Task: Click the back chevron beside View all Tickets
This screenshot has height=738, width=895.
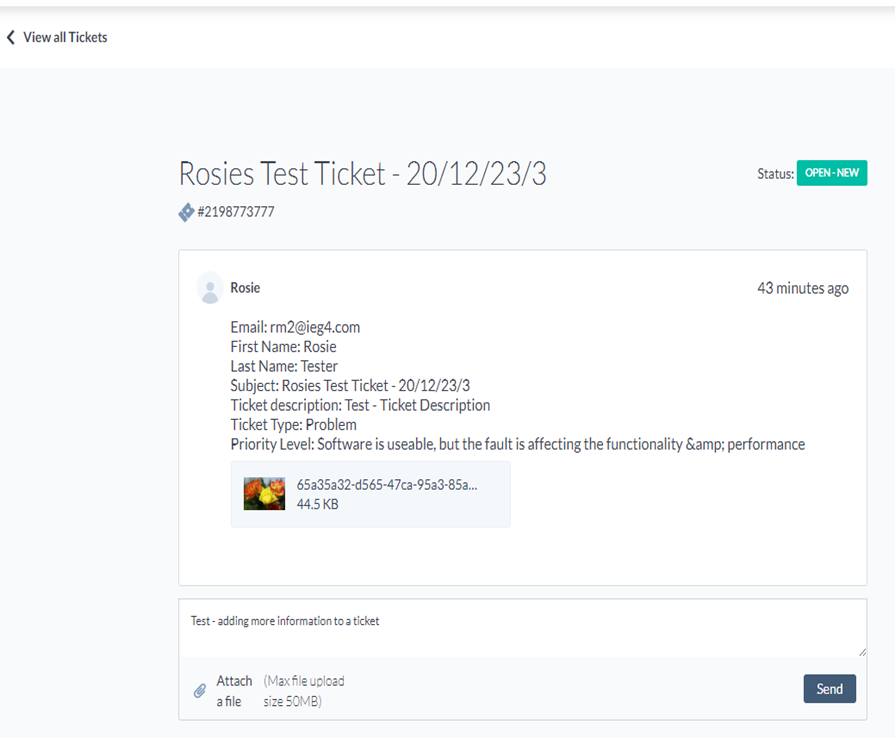Action: [11, 38]
